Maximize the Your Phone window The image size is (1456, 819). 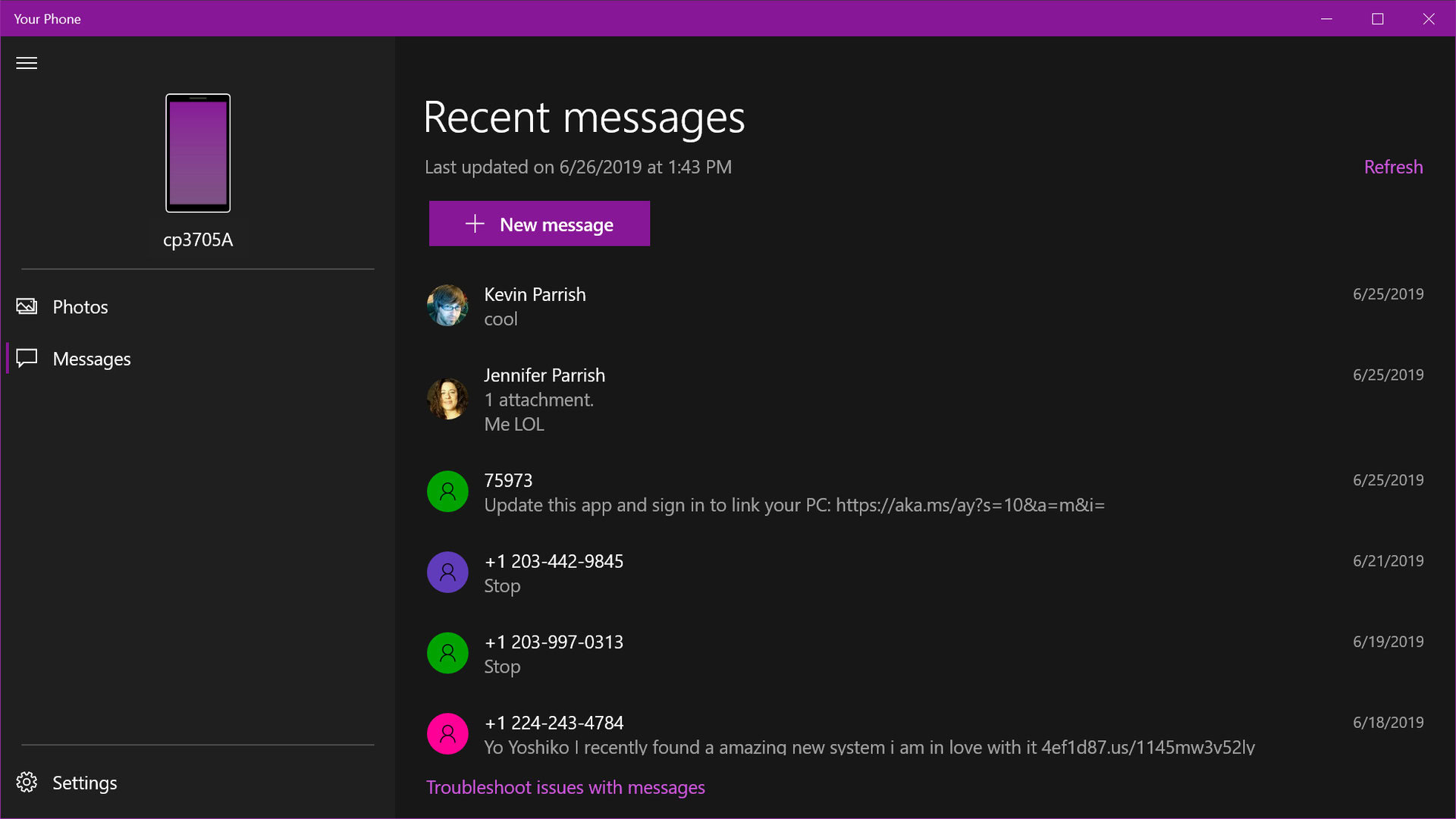pos(1377,19)
